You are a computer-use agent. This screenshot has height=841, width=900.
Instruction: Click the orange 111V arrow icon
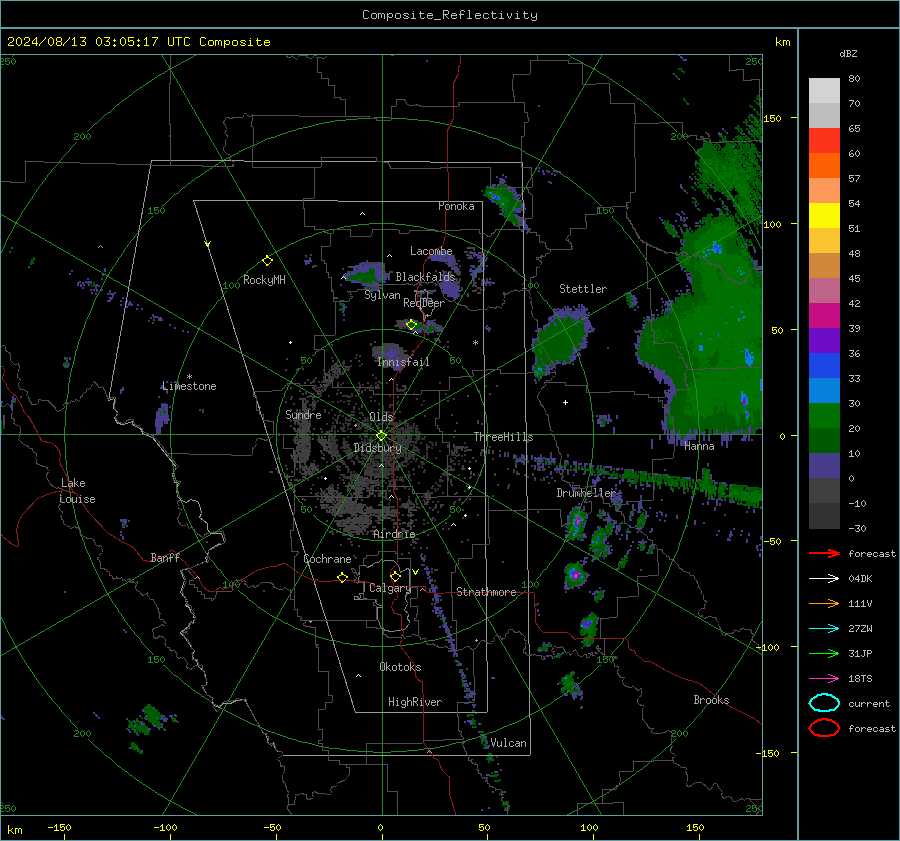(824, 603)
